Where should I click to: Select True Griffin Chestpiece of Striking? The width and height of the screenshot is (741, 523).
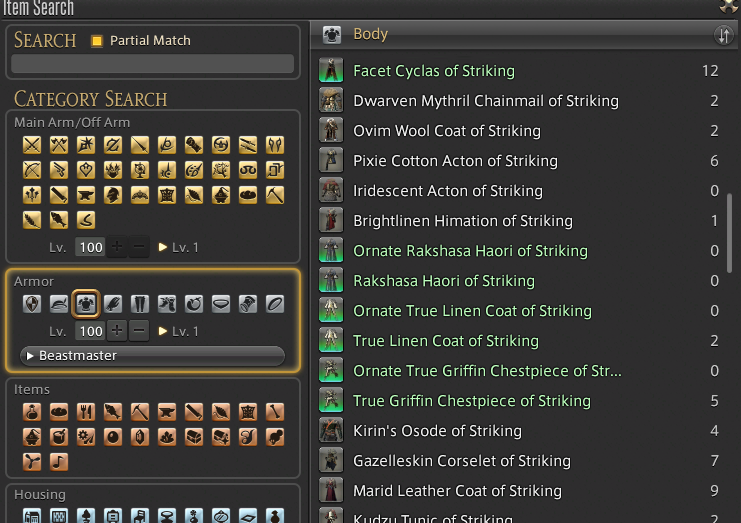tap(519, 401)
